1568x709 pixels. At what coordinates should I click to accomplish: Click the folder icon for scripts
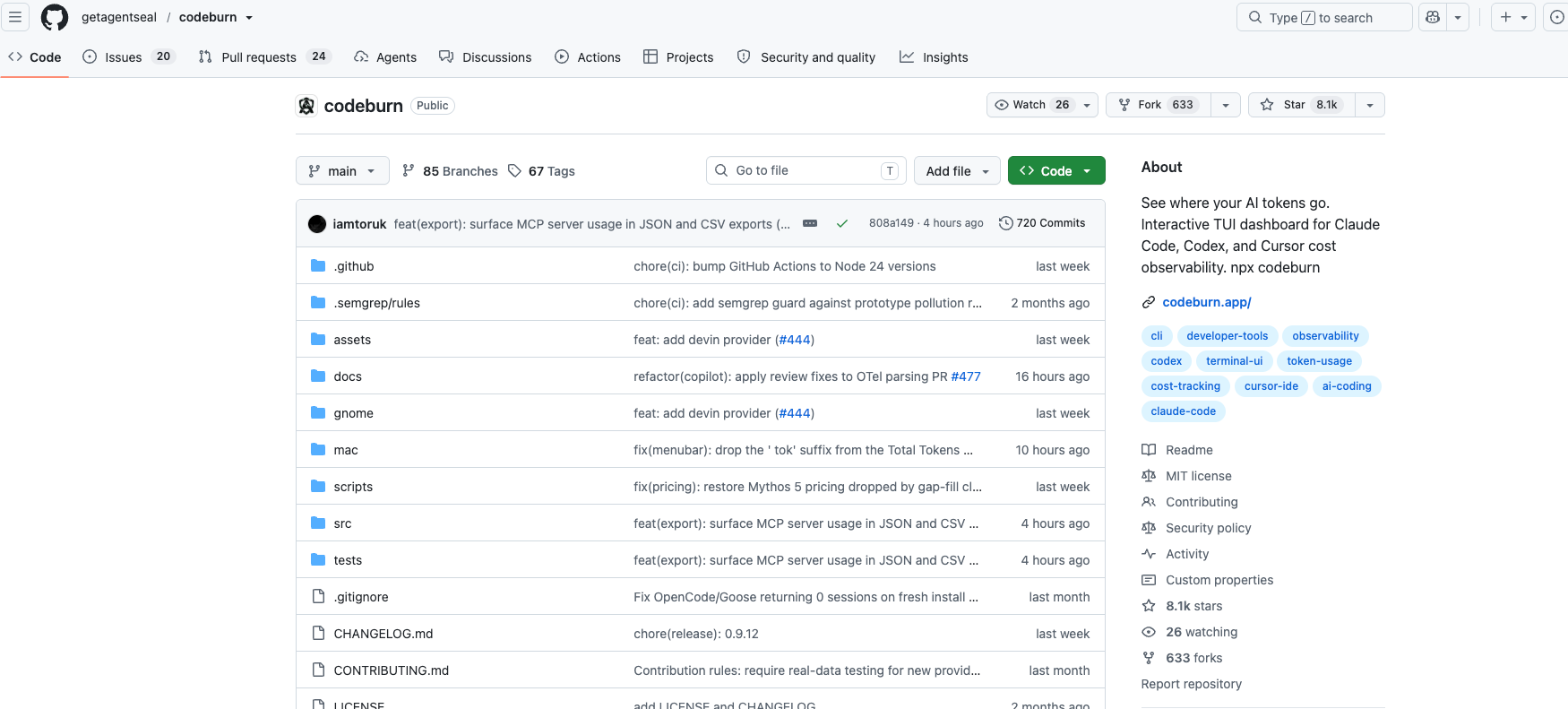[x=318, y=487]
